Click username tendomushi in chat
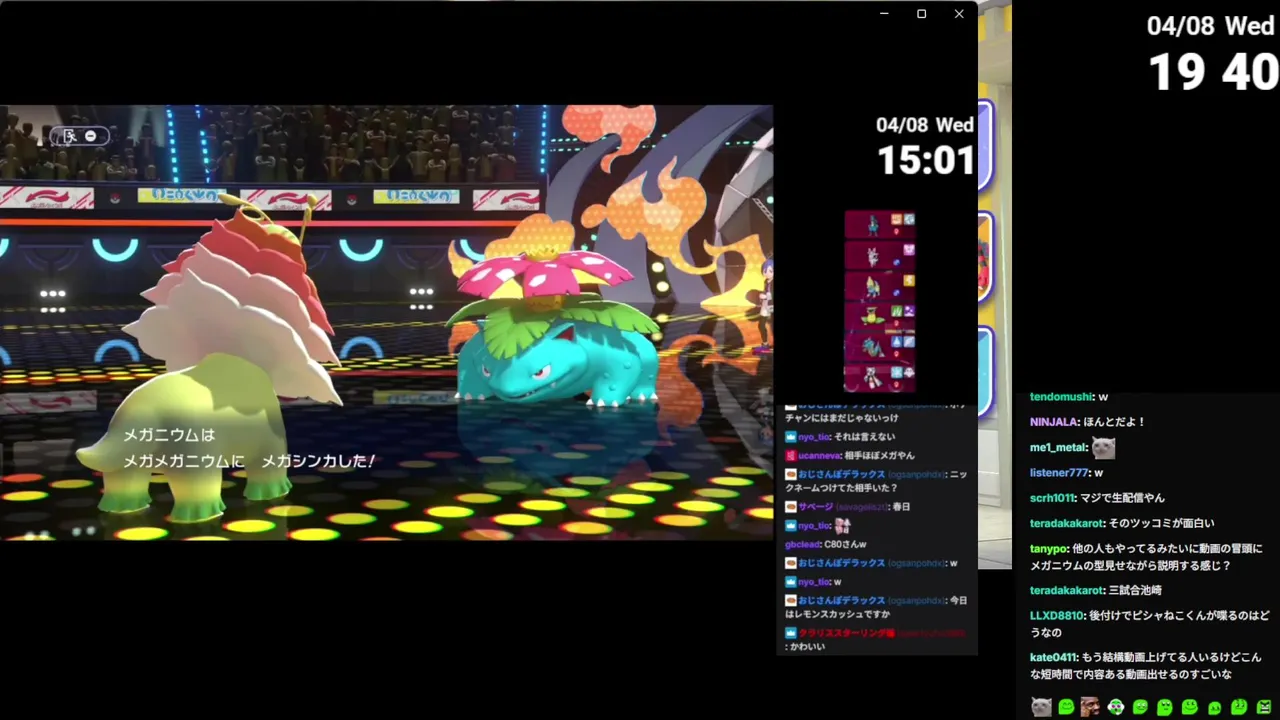The image size is (1280, 720). tap(1061, 397)
